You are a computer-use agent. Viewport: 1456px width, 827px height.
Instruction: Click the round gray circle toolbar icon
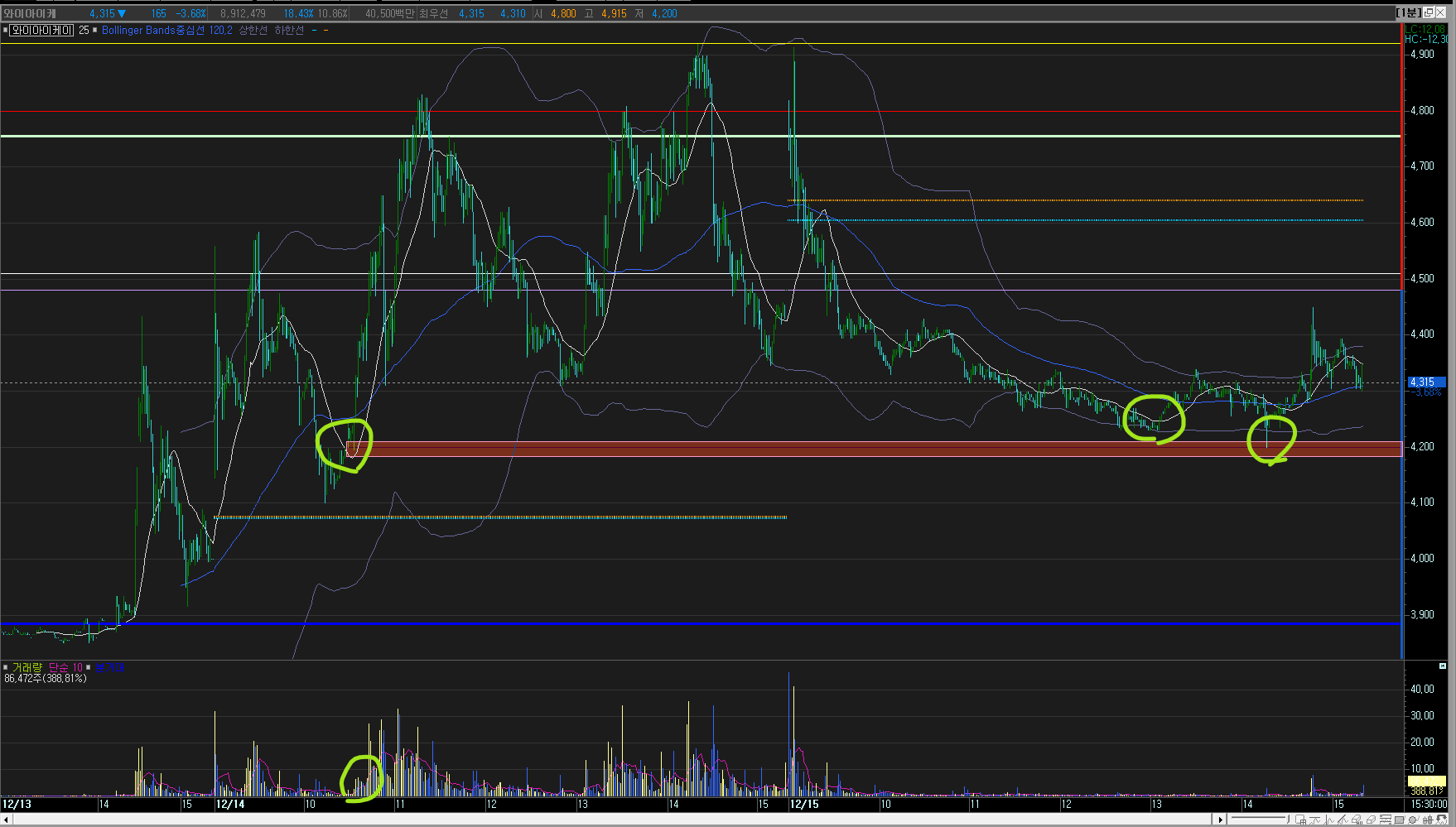point(1413,820)
